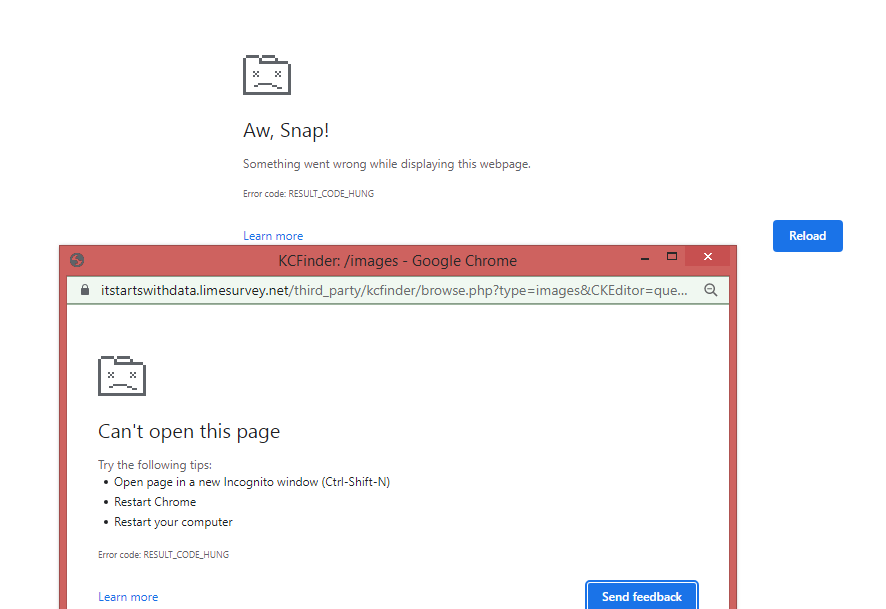The width and height of the screenshot is (886, 609).
Task: Click the padlock site security icon
Action: [85, 290]
